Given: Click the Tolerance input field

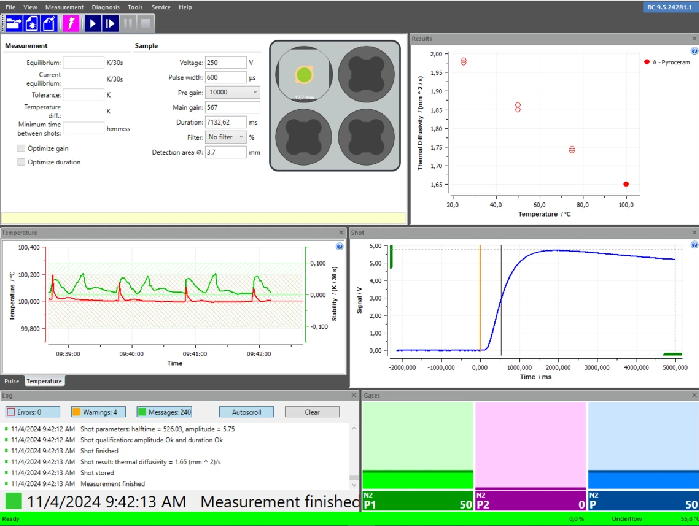Looking at the screenshot, I should [x=83, y=95].
